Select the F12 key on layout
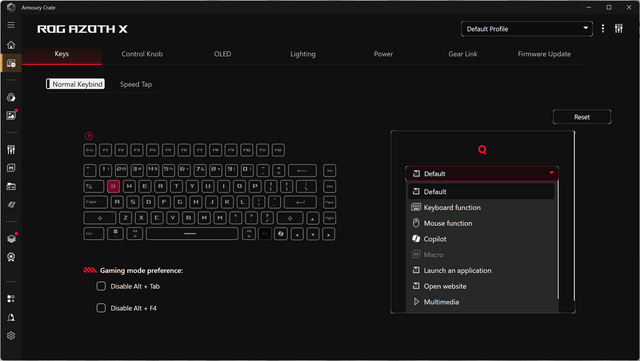The image size is (640, 361). pyautogui.click(x=278, y=150)
